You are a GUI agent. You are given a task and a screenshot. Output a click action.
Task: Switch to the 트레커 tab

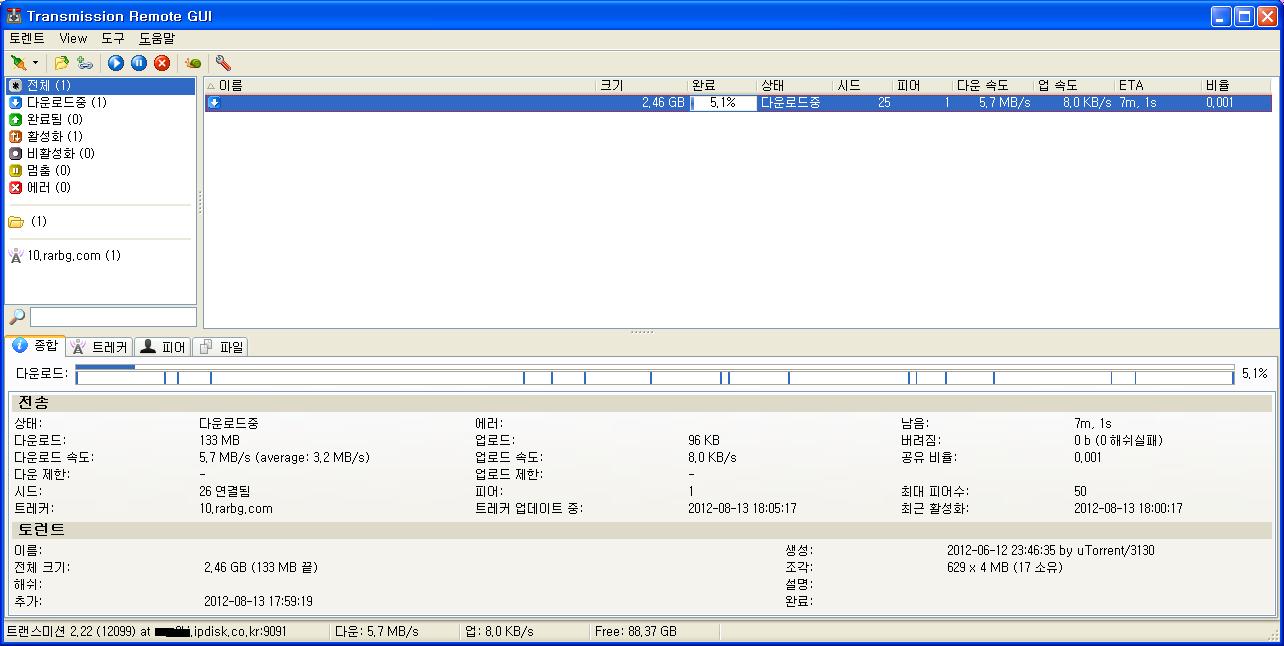click(x=100, y=347)
